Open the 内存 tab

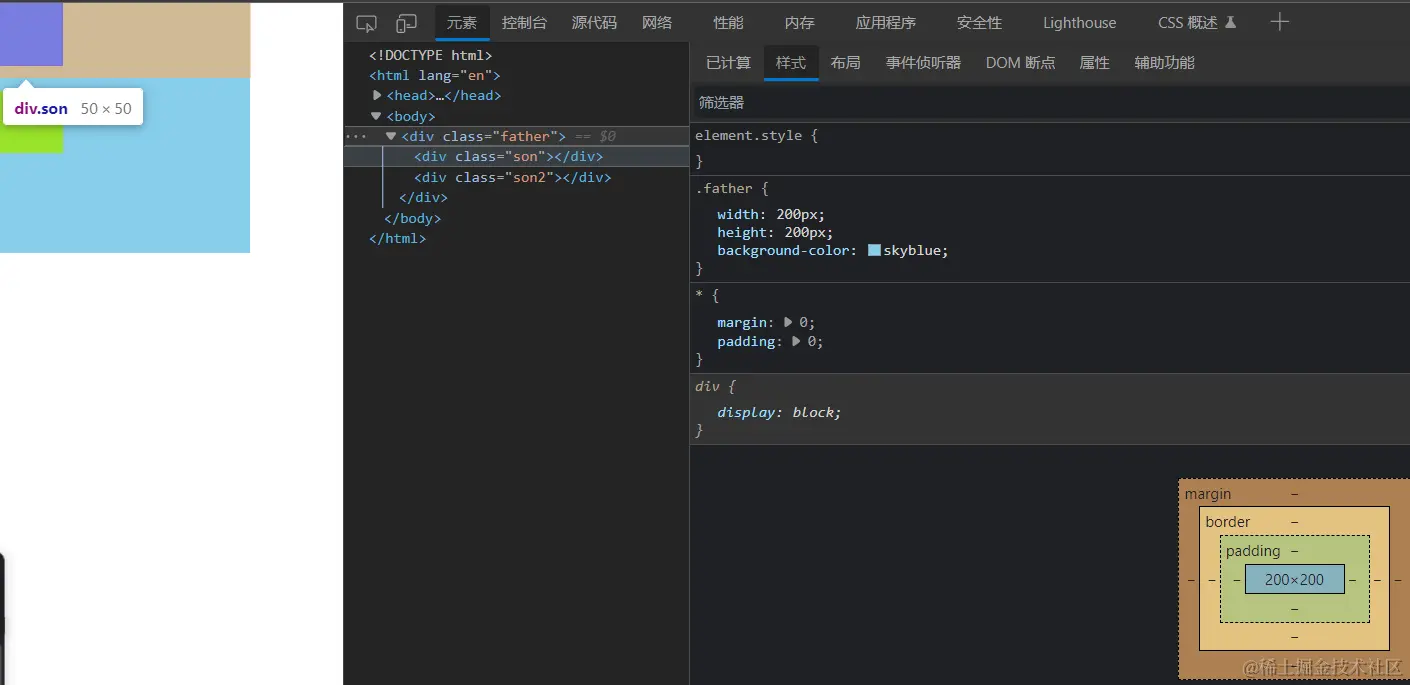point(799,23)
